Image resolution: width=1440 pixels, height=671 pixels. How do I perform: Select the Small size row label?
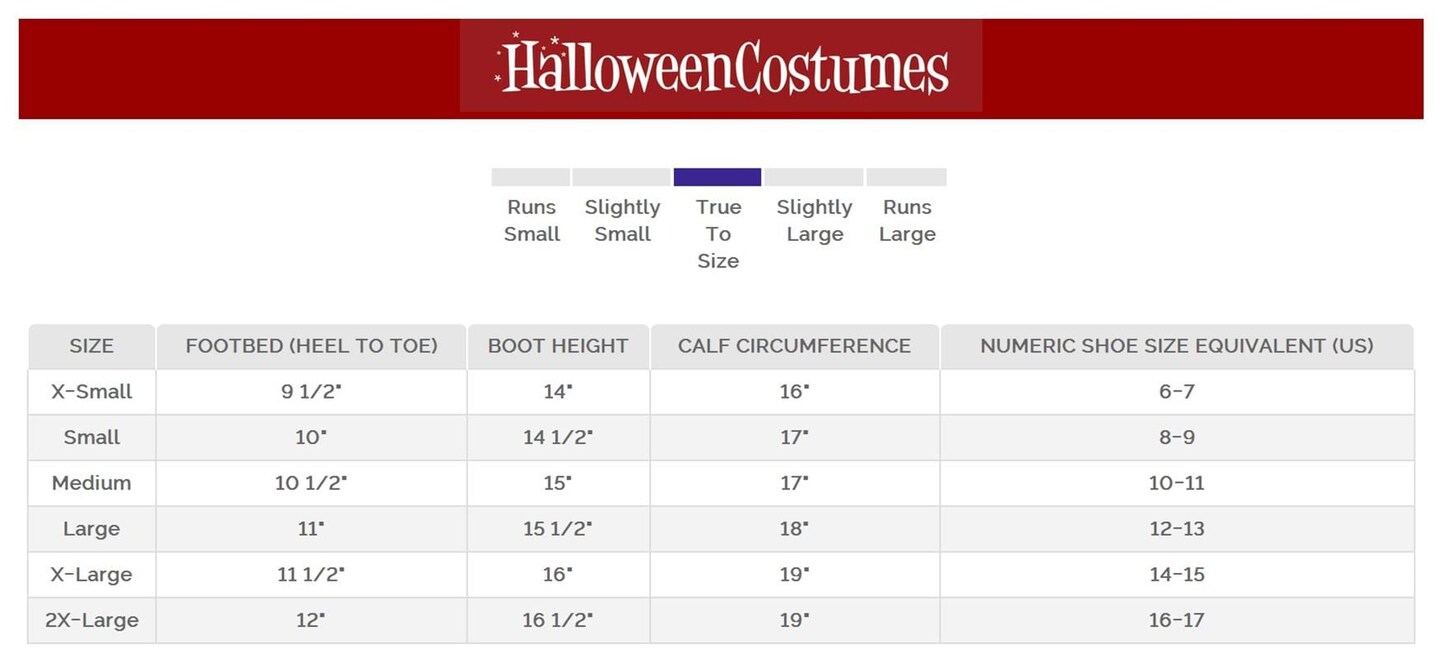[x=91, y=437]
